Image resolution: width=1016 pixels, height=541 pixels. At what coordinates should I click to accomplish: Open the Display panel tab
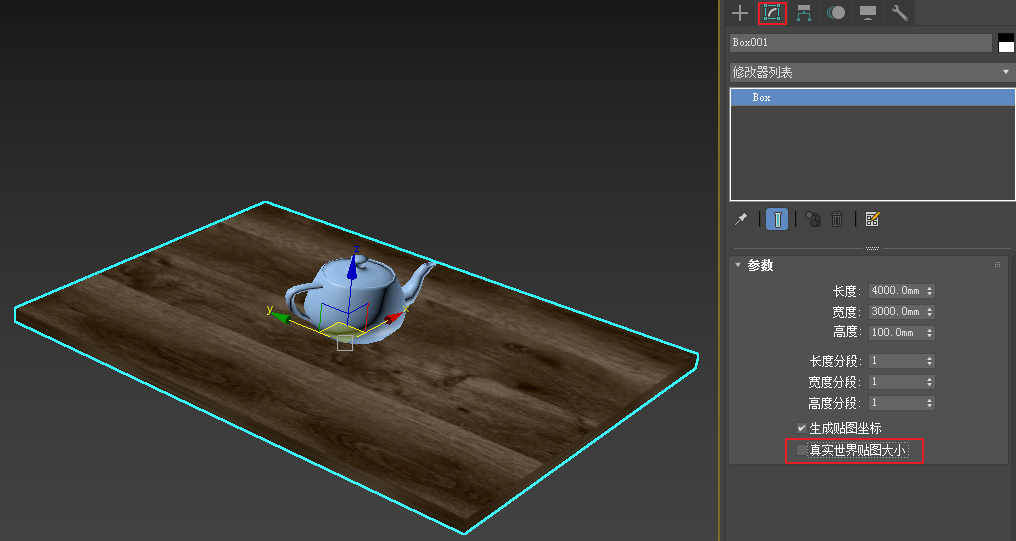(x=868, y=13)
